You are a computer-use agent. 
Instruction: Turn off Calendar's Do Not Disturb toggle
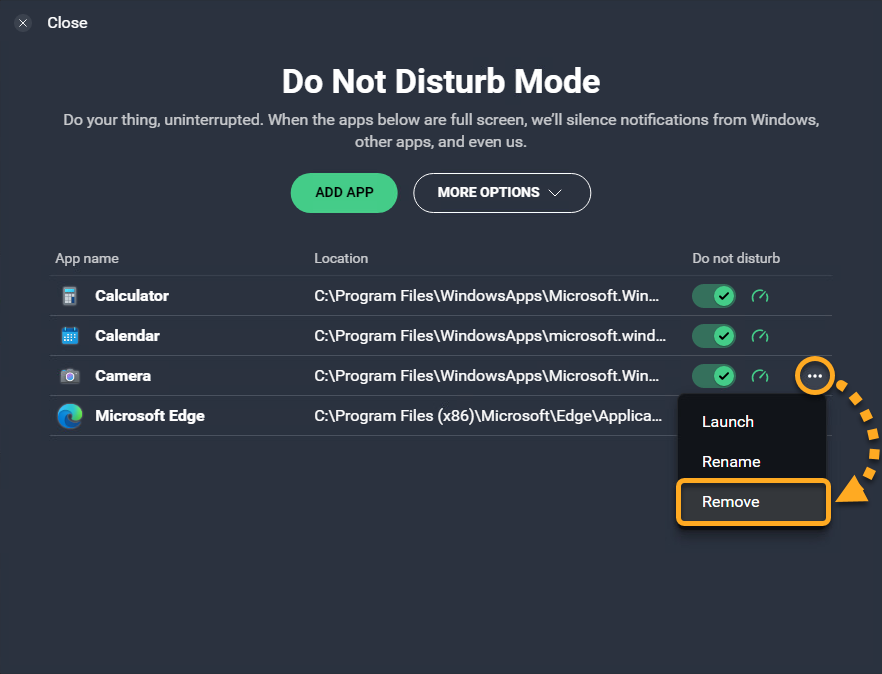(714, 336)
